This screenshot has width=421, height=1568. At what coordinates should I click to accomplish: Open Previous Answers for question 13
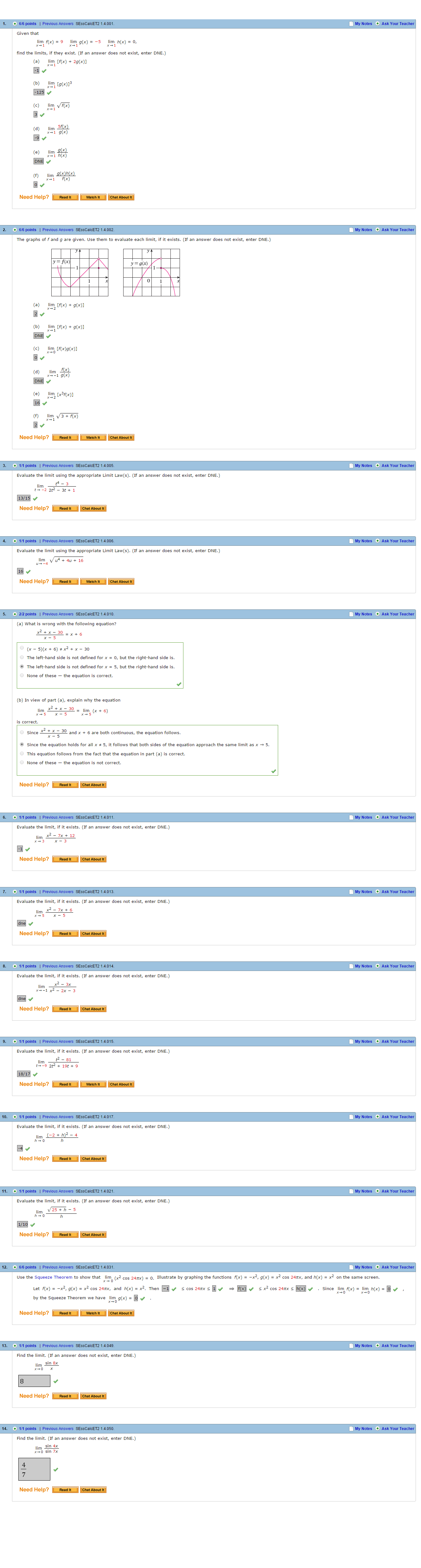point(57,1346)
